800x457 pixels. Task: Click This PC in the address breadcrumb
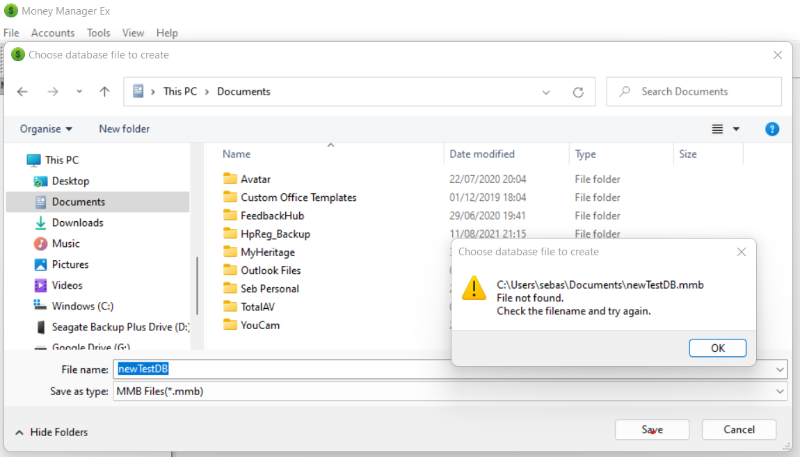coord(180,92)
